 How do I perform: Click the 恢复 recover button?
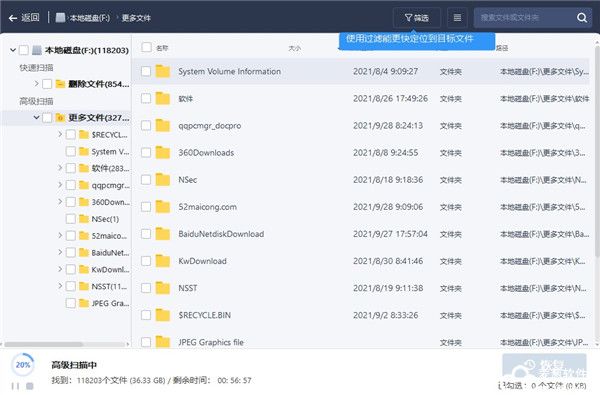pos(544,366)
